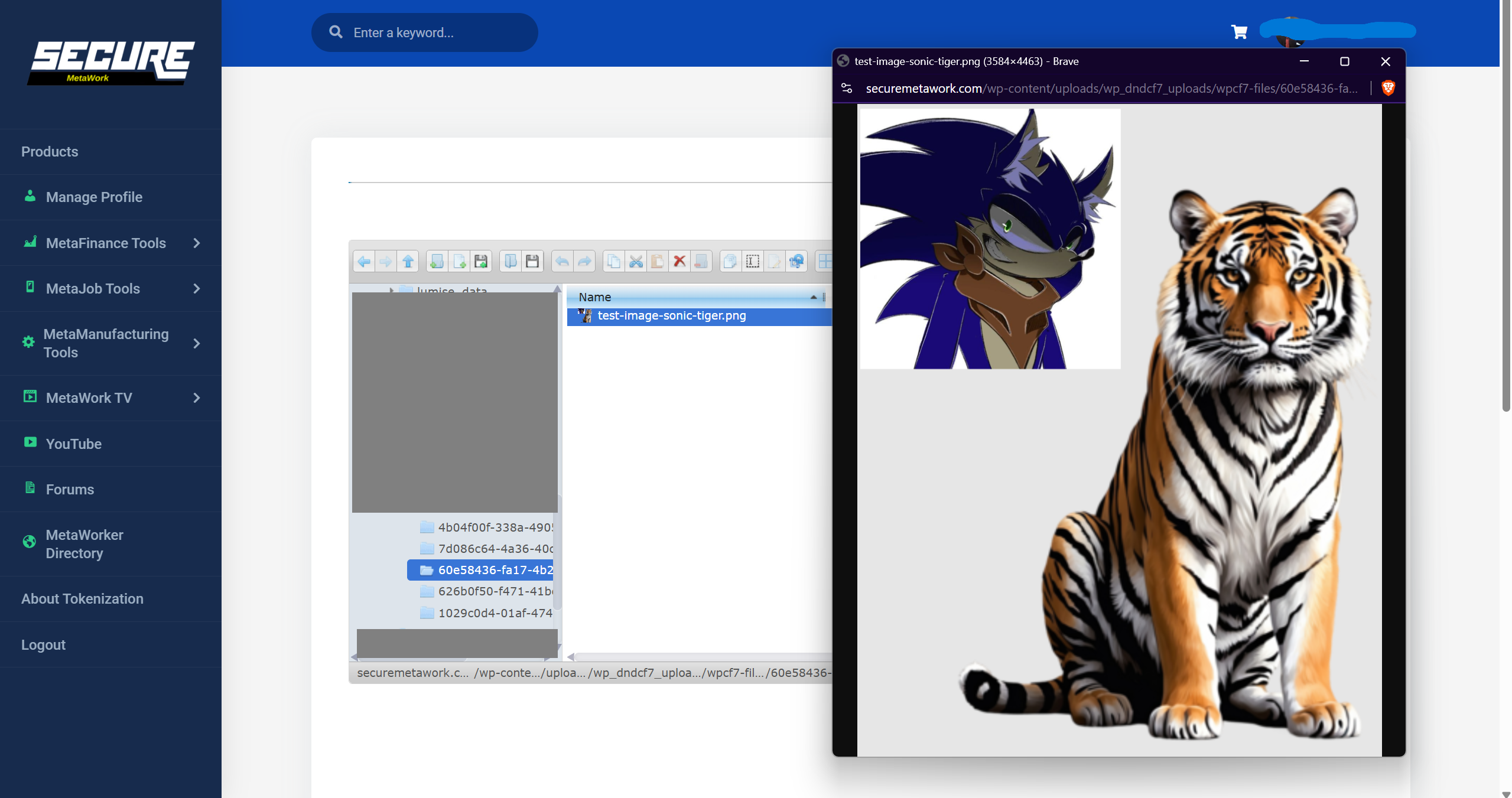
Task: Click the Logout link
Action: (43, 645)
